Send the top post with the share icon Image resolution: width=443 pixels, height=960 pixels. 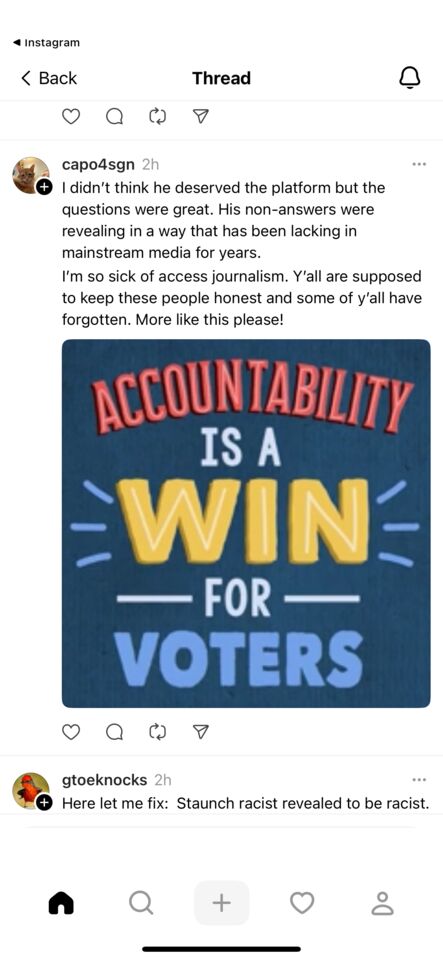[201, 116]
